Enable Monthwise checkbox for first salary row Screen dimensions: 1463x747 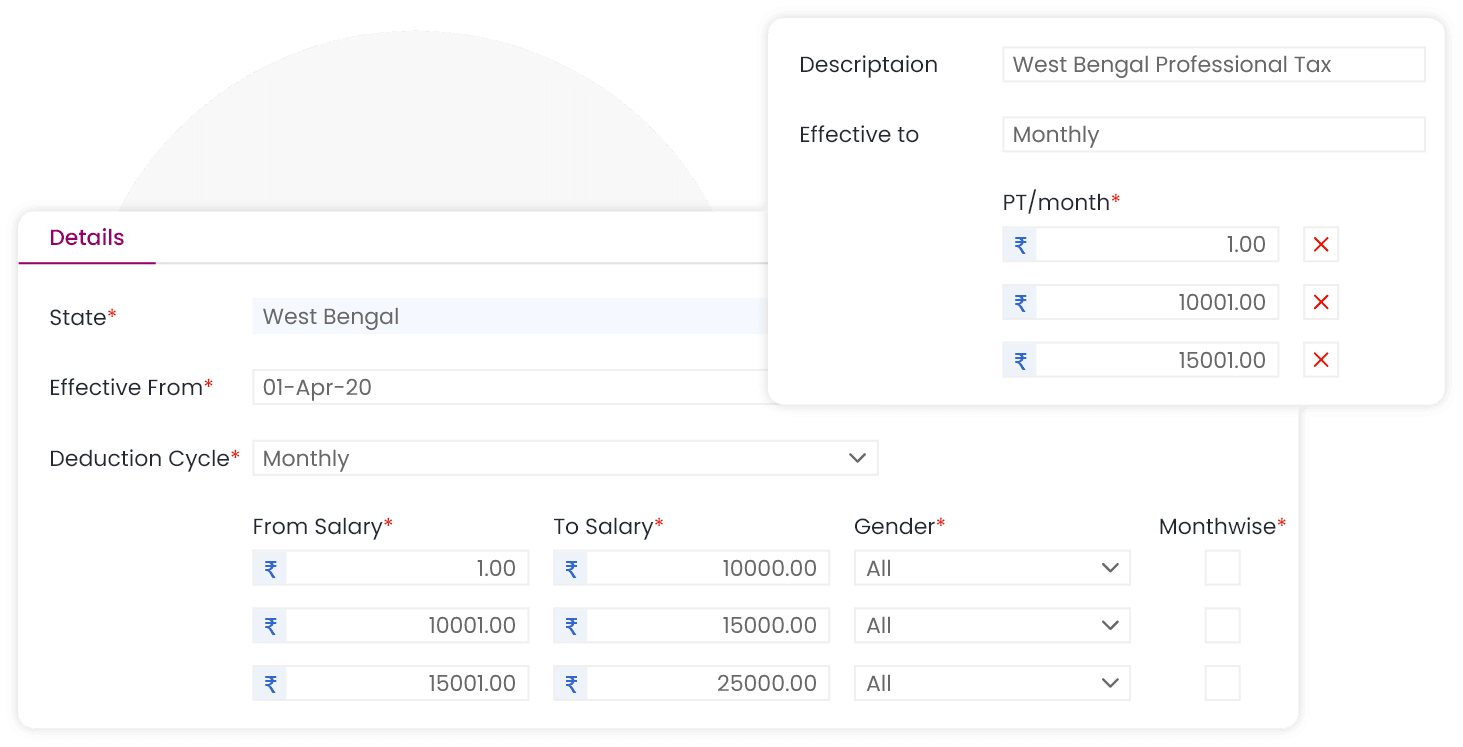(x=1222, y=568)
